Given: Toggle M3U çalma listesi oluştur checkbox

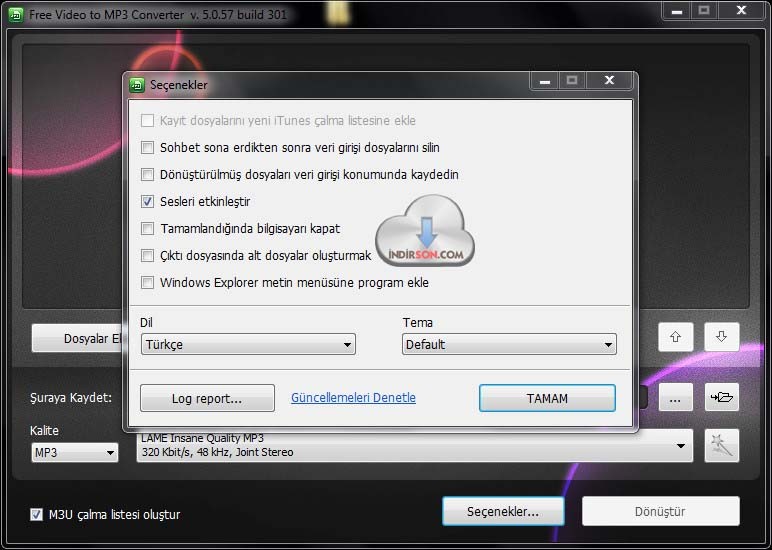Looking at the screenshot, I should [x=36, y=515].
